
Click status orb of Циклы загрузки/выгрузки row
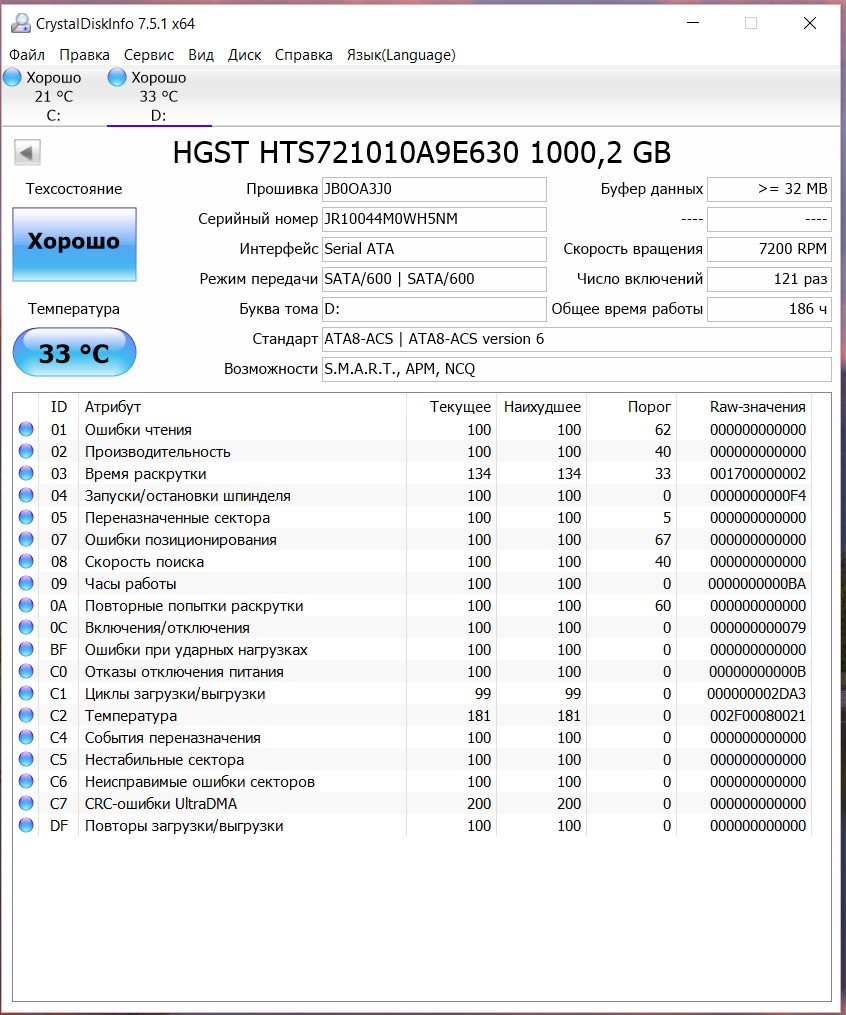click(26, 693)
